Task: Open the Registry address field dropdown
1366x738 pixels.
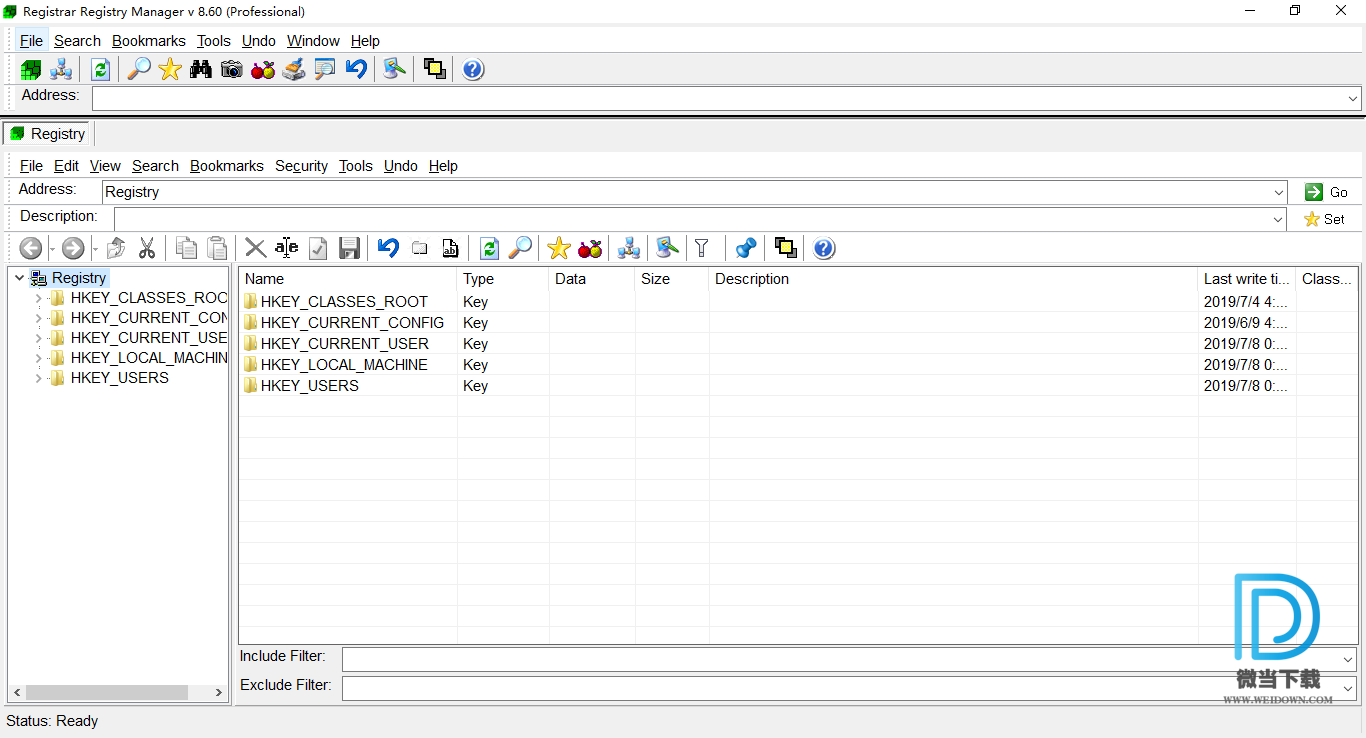Action: tap(1279, 192)
